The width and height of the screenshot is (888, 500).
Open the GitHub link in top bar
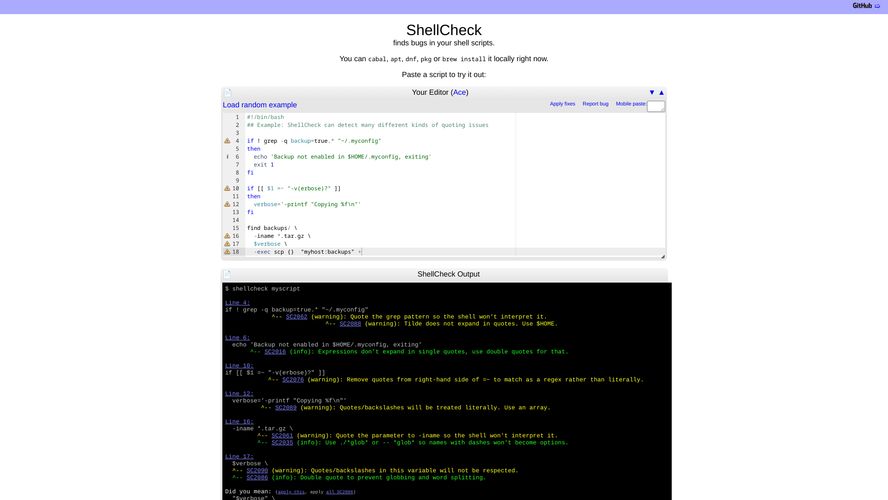pos(866,6)
